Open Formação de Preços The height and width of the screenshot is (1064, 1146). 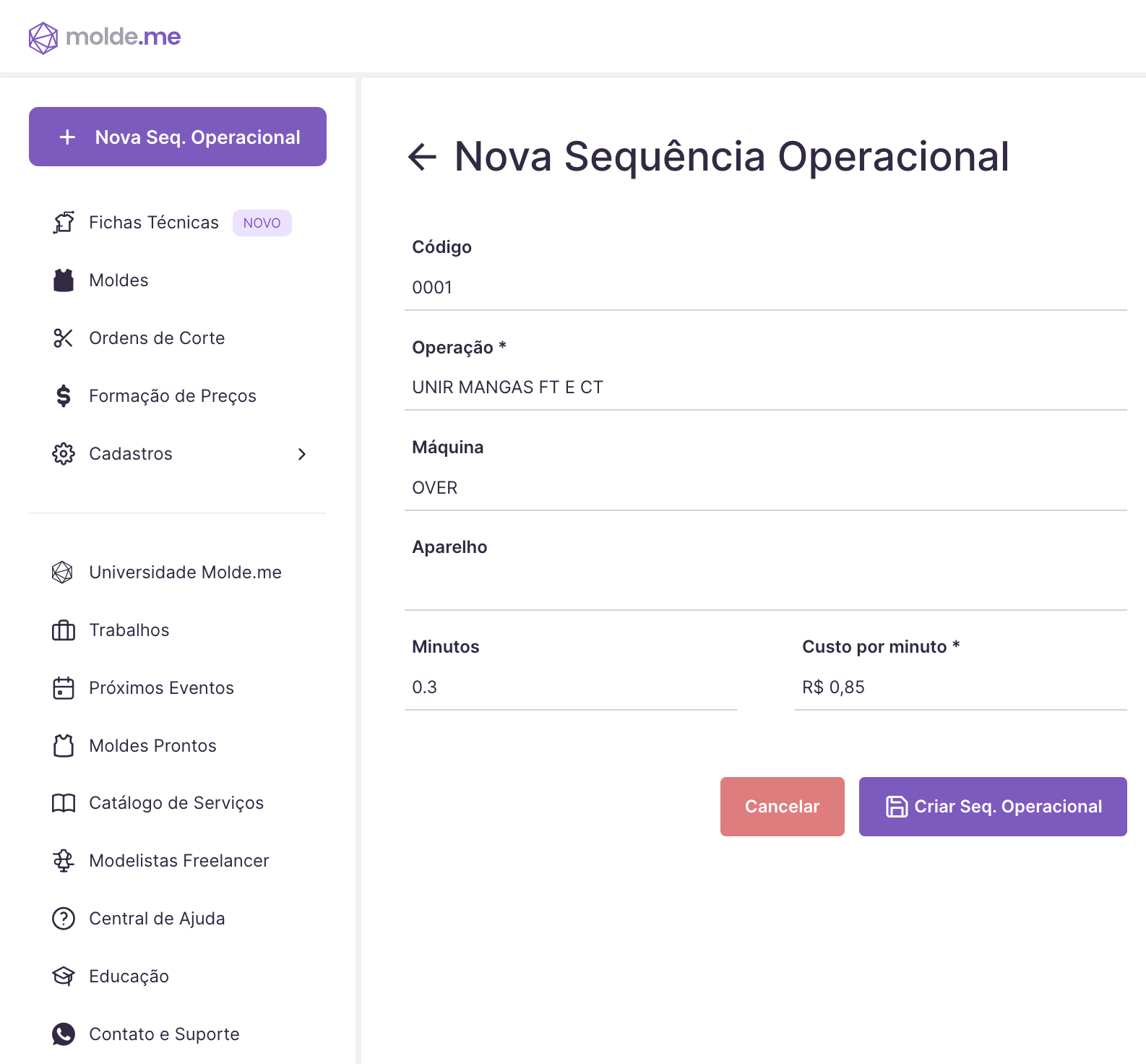(x=178, y=396)
